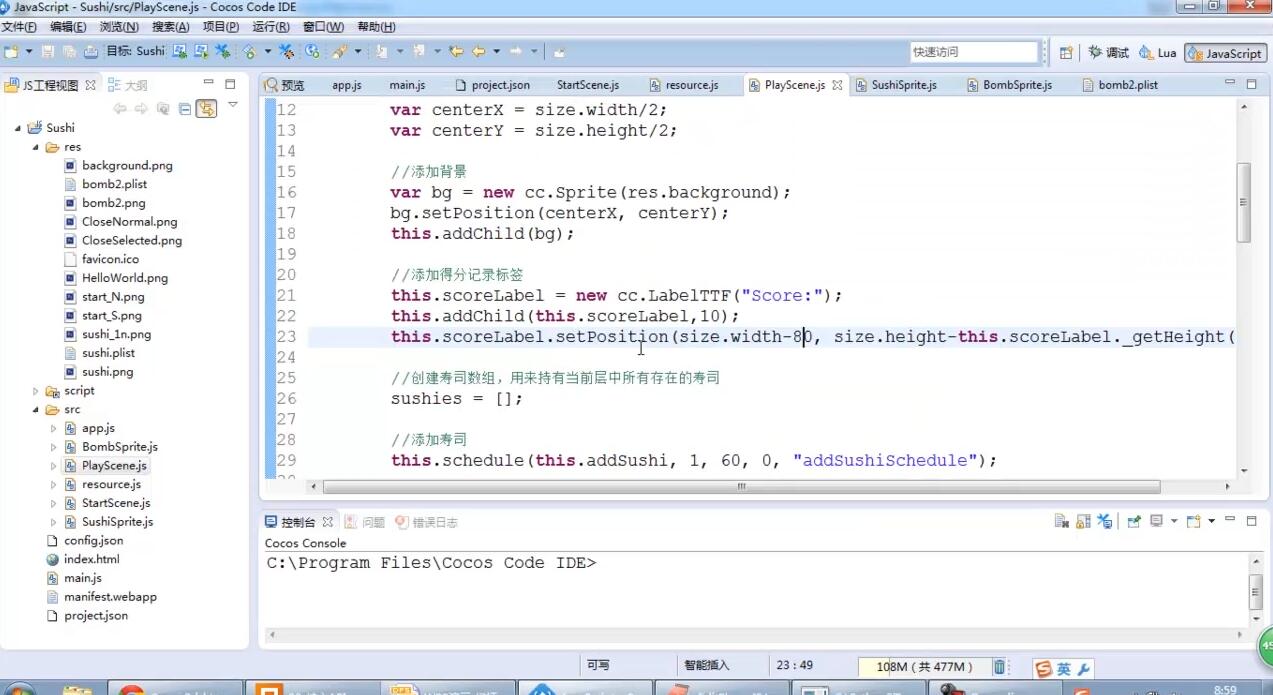The width and height of the screenshot is (1273, 695).
Task: Switch to the JavaScript perspective
Action: tap(1225, 53)
